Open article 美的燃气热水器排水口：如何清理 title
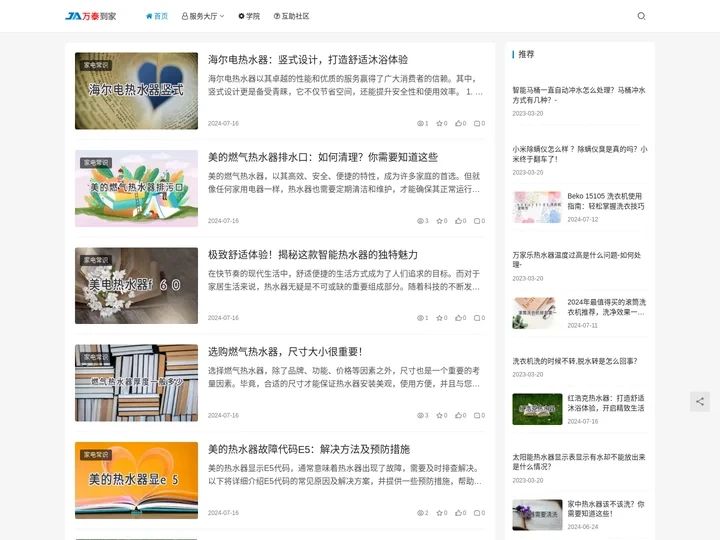This screenshot has width=720, height=540. click(x=323, y=158)
